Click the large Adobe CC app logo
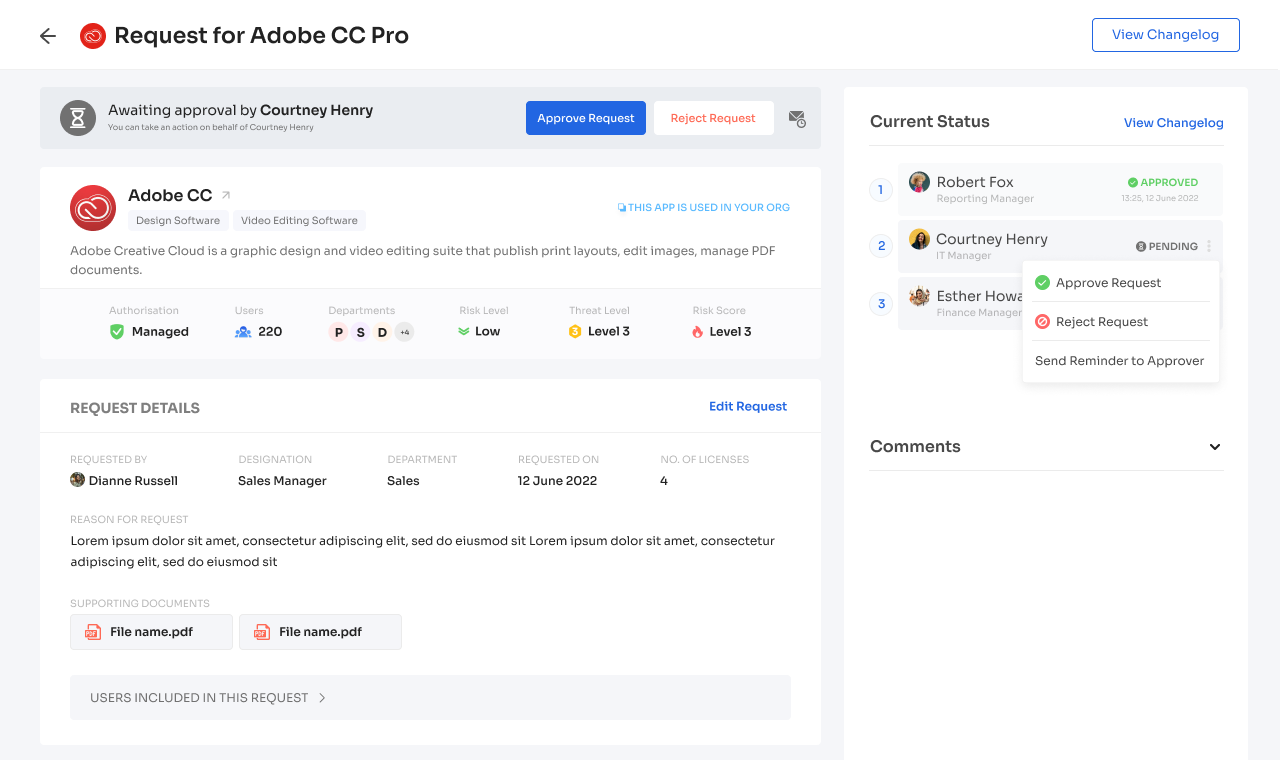1280x760 pixels. (93, 208)
